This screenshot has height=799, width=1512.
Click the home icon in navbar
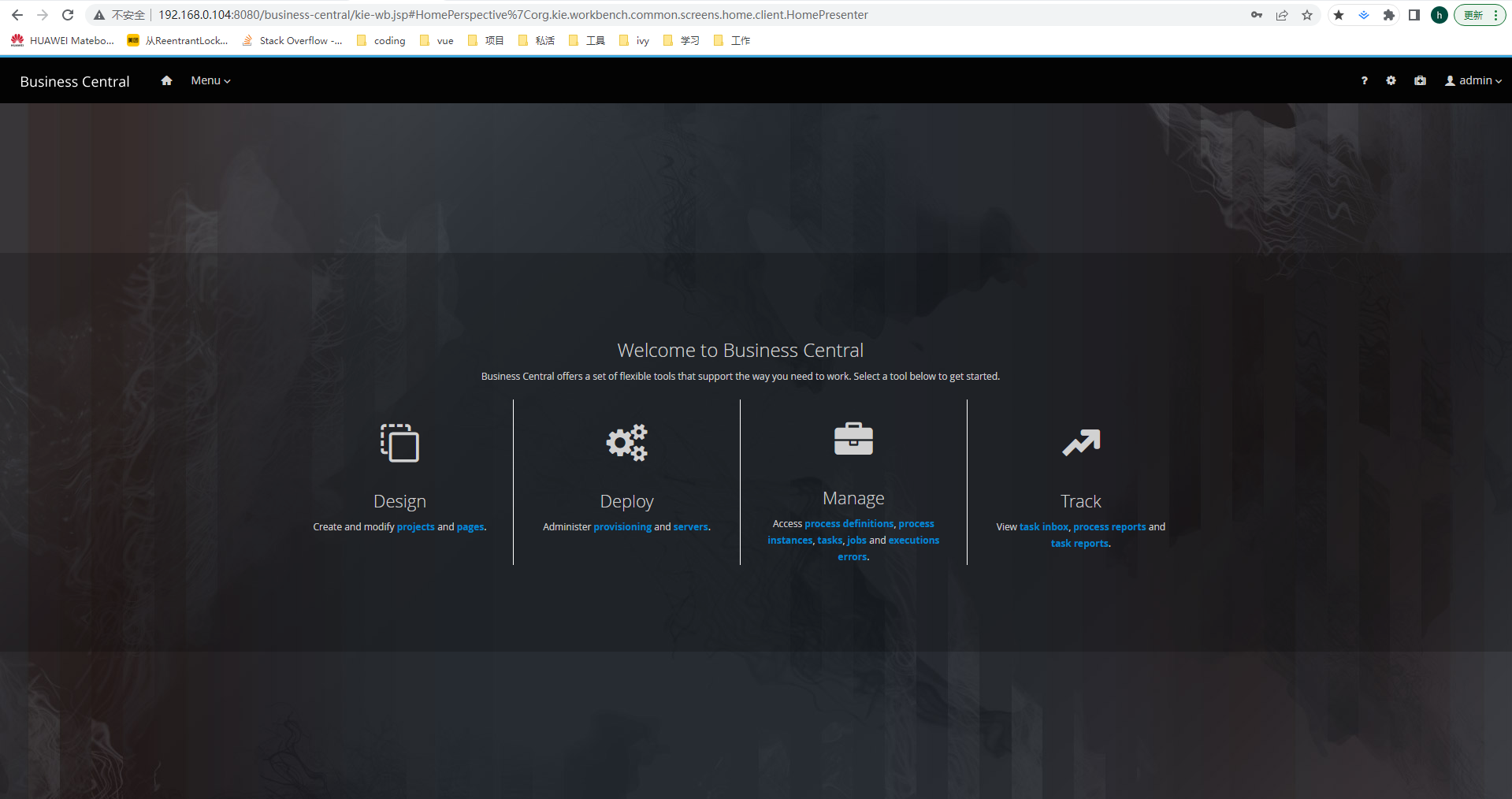[x=166, y=80]
